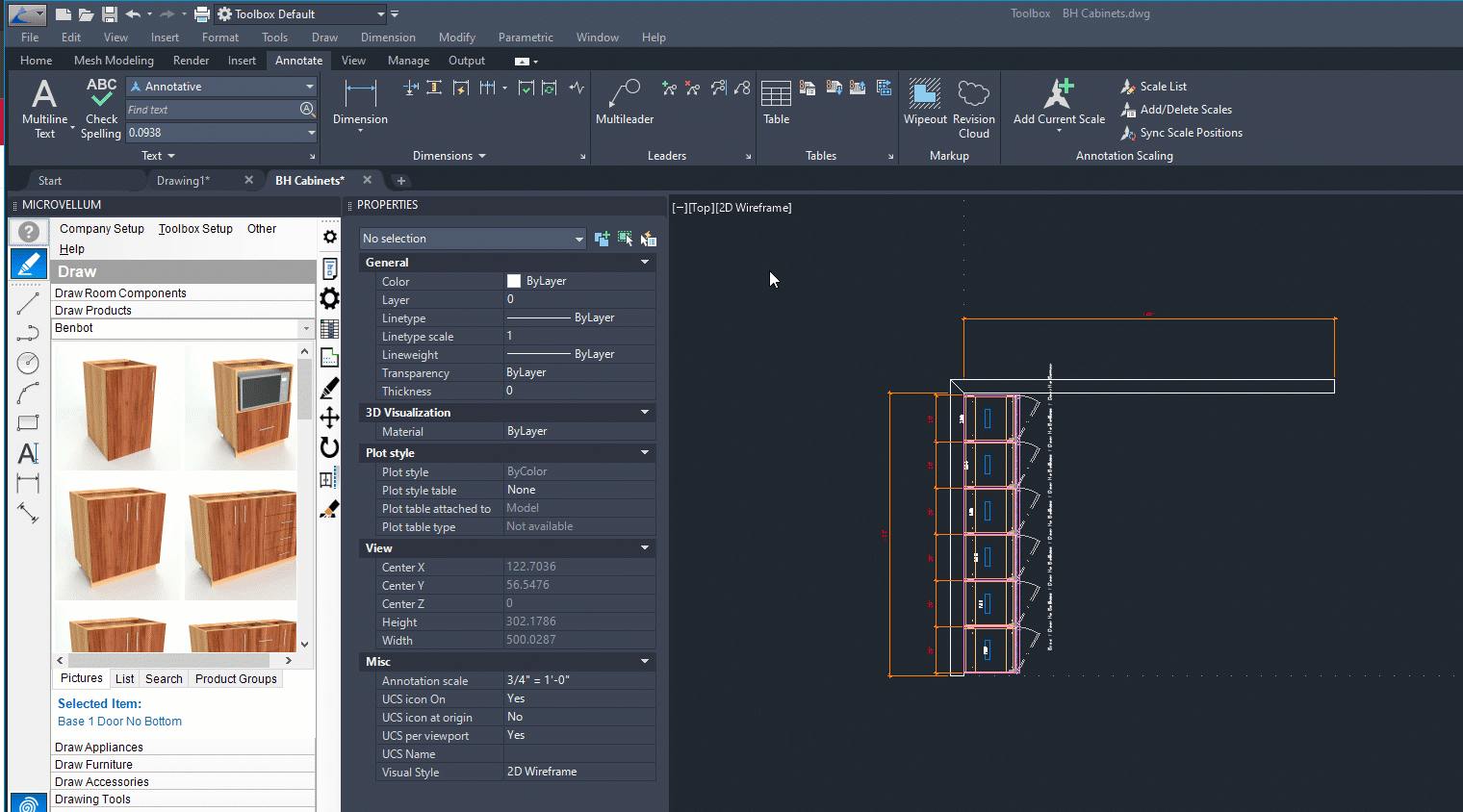The image size is (1463, 812).
Task: Open the Annotative text style dropdown
Action: 310,87
